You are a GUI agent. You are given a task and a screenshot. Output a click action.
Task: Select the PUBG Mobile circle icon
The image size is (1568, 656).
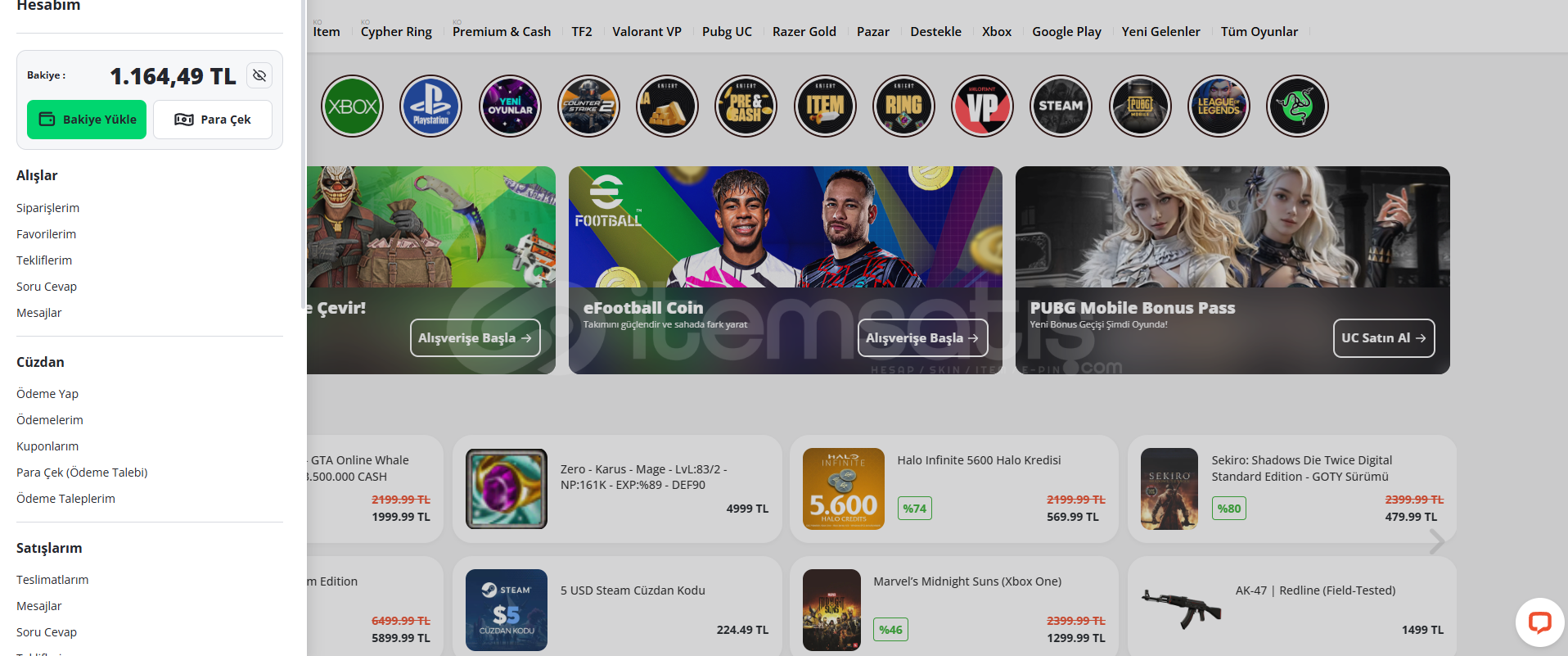[1140, 106]
